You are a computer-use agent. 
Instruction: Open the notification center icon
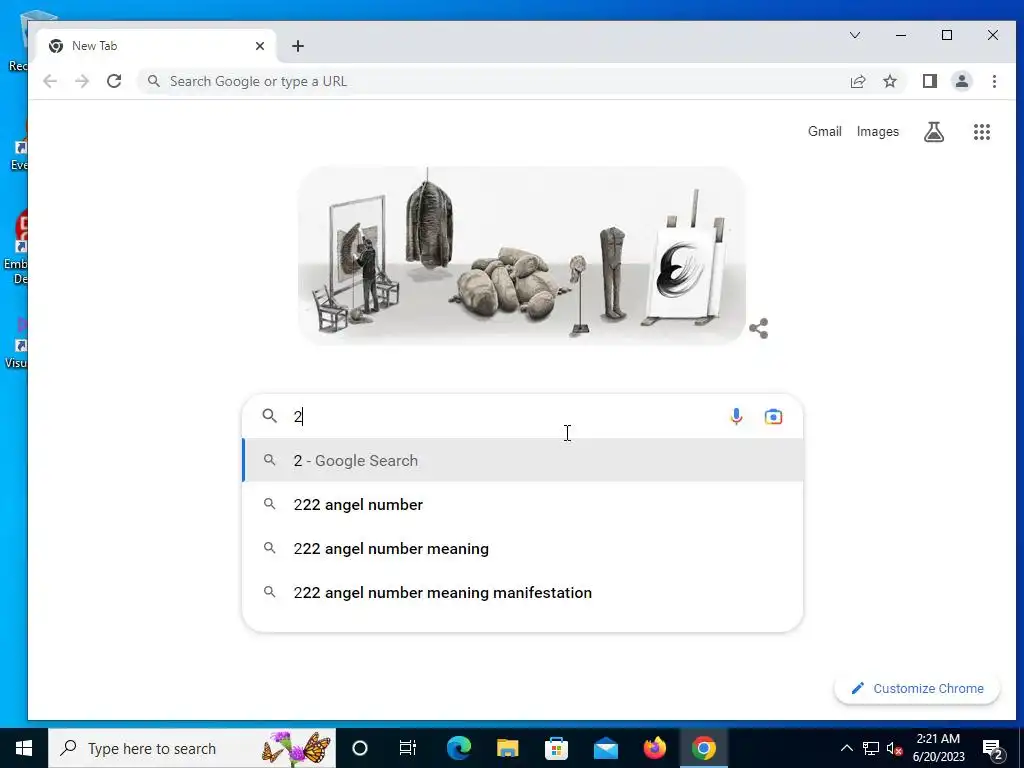tap(992, 750)
